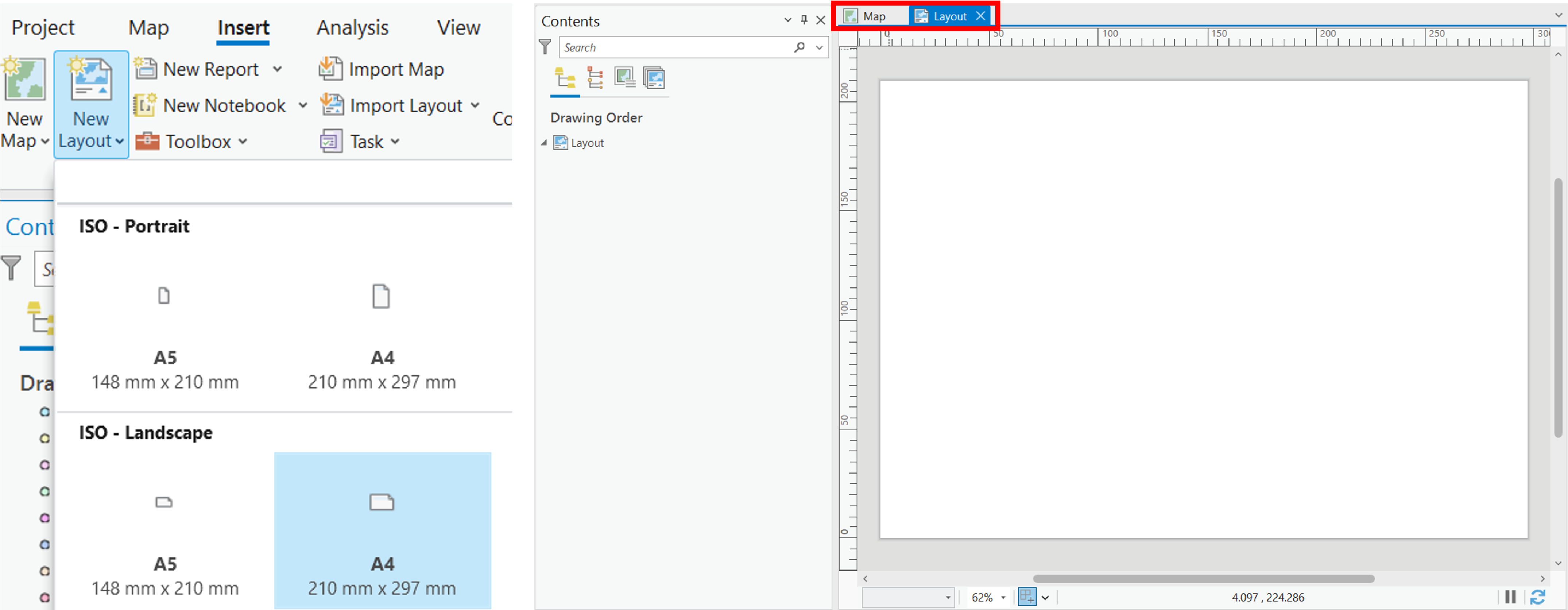Screen dimensions: 1568x610
Task: Click funnel filter icon beside Search box
Action: pos(545,47)
